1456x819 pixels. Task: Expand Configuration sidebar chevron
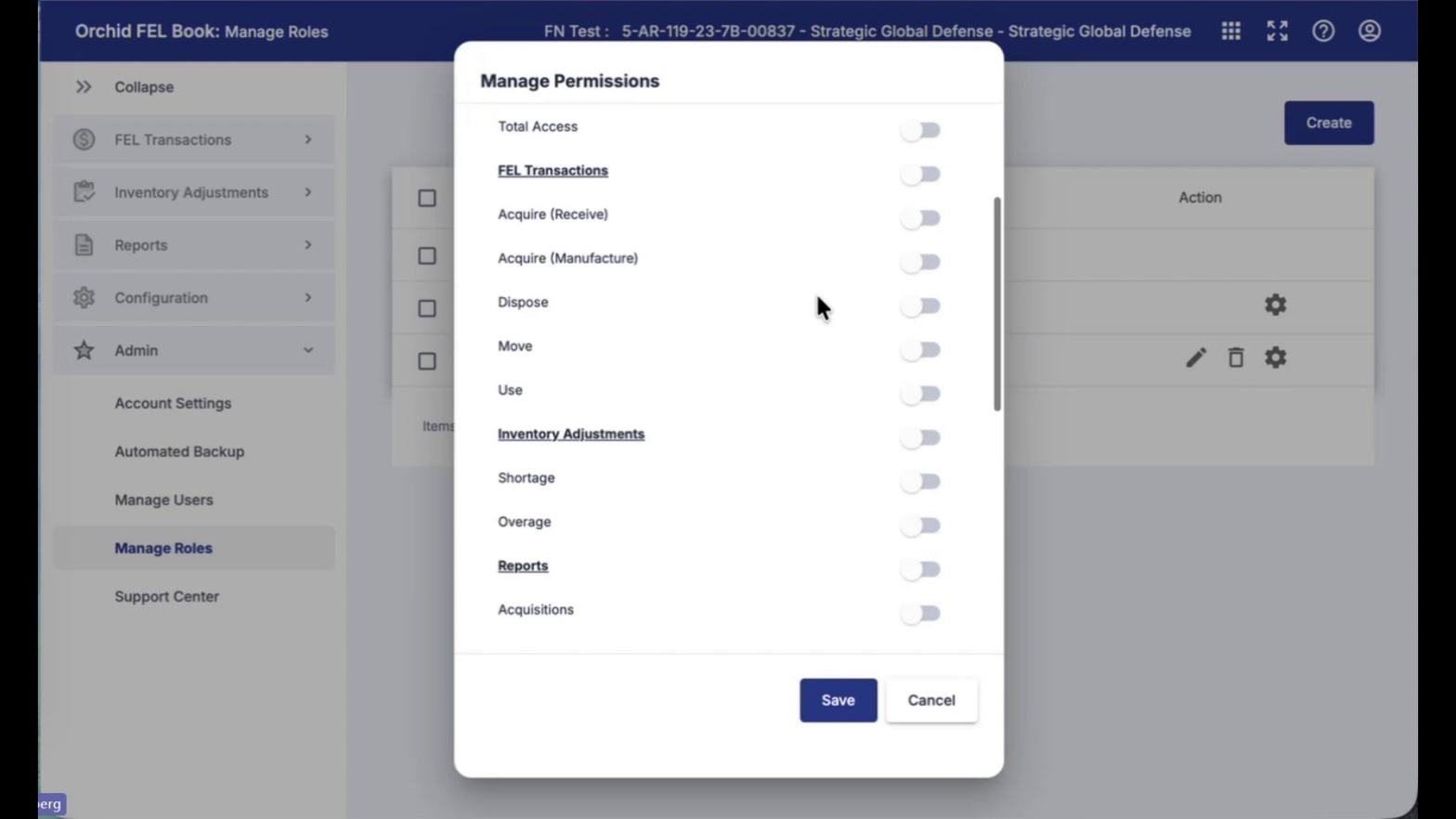pos(308,297)
